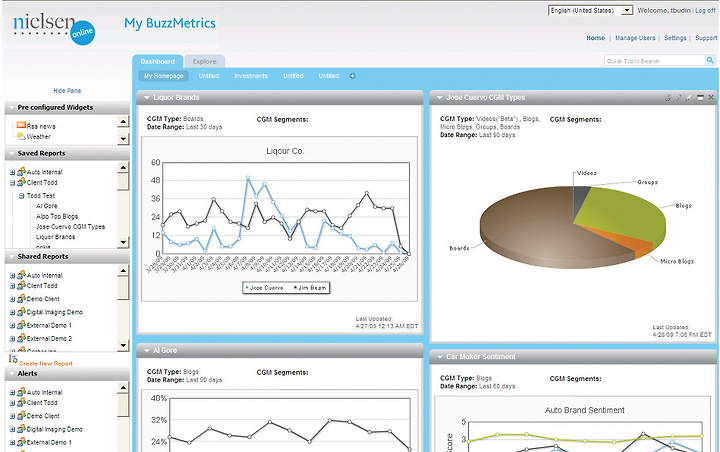Select External Demo 1 in Alerts
720x452 pixels.
click(49, 442)
